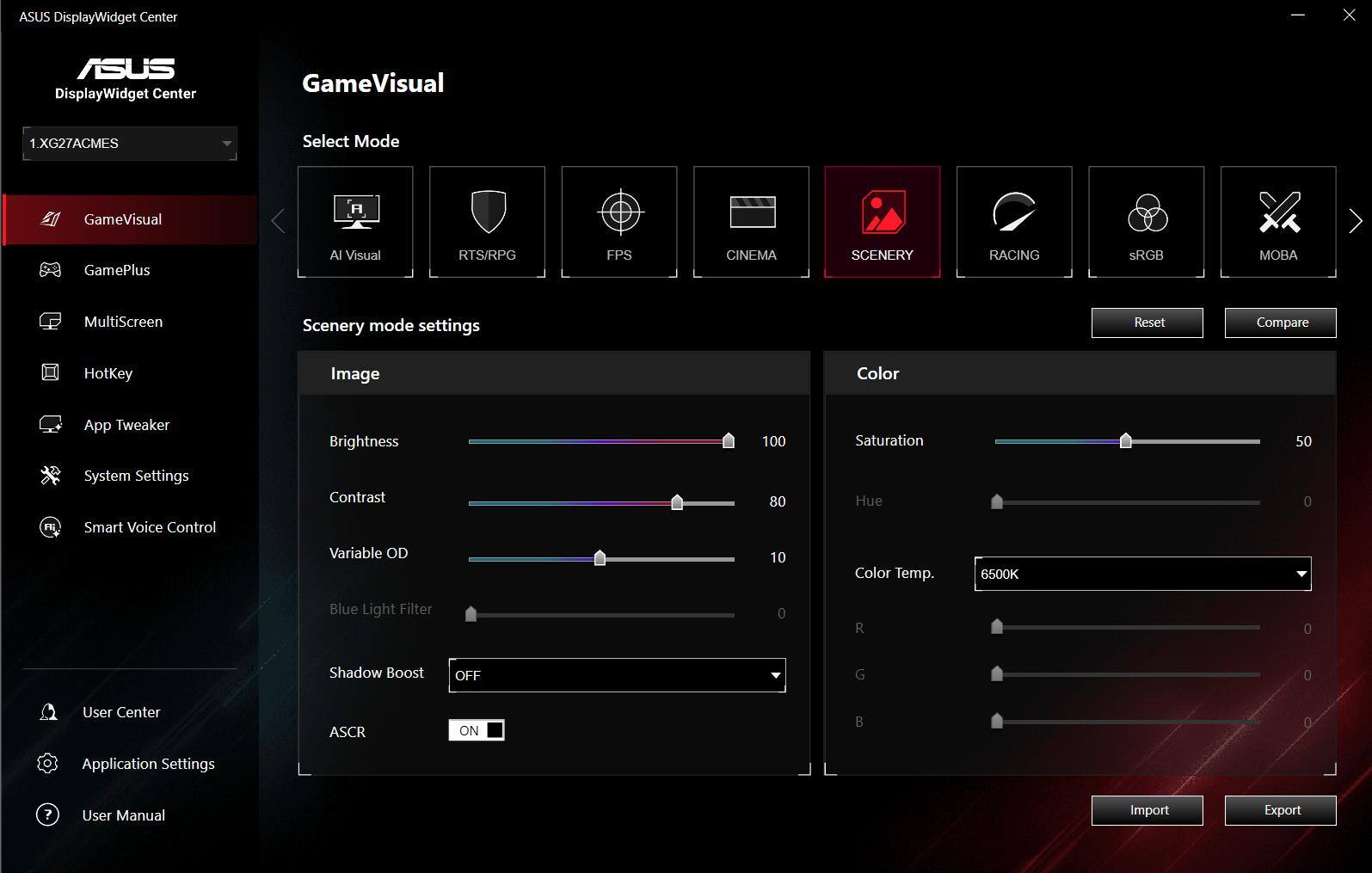
Task: Select the FPS crosshair mode
Action: pos(619,222)
